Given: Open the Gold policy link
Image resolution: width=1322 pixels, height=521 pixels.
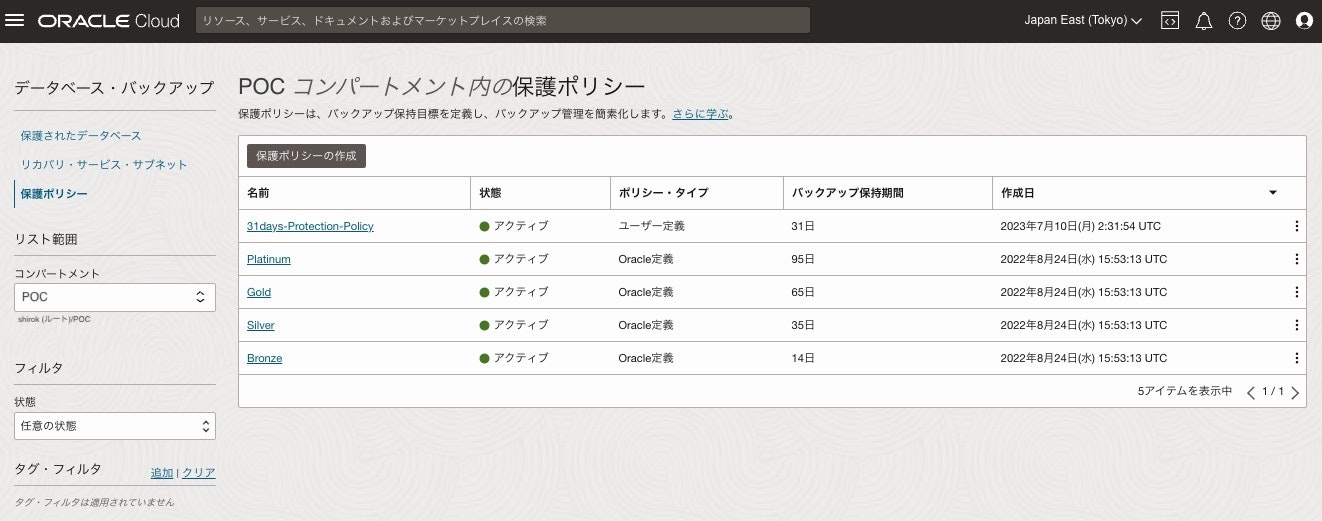Looking at the screenshot, I should tap(259, 292).
